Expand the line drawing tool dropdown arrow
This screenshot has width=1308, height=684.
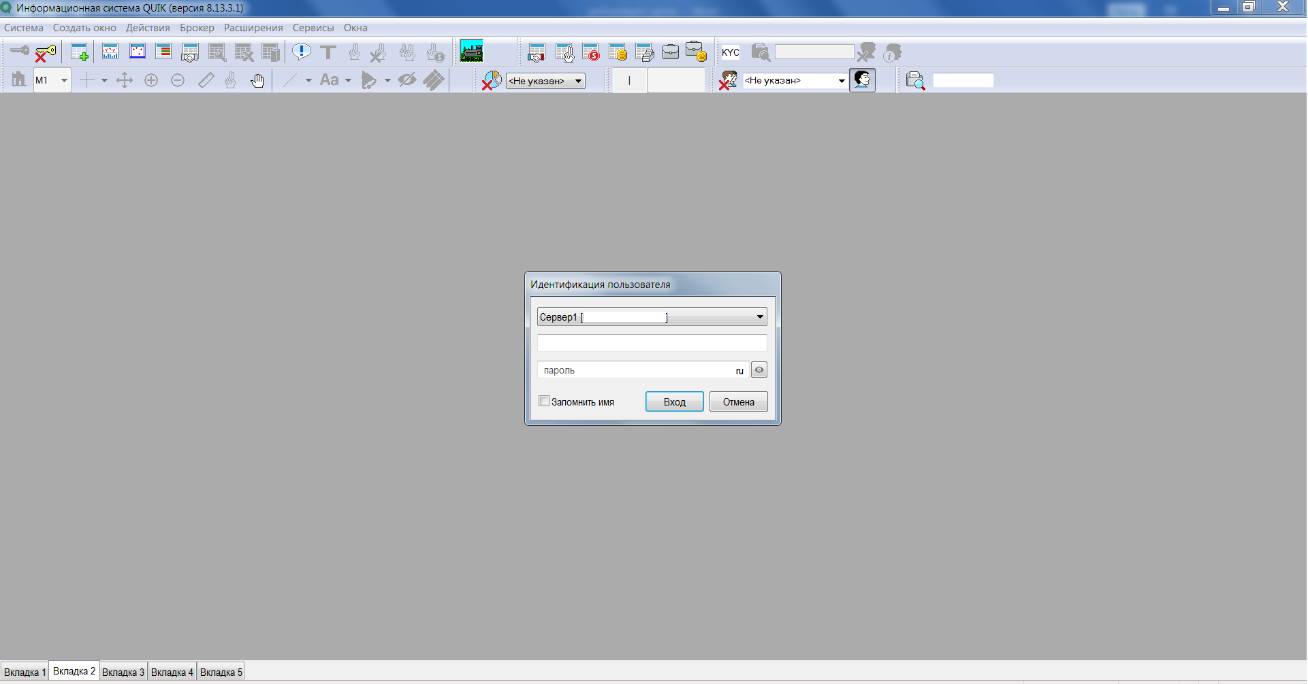click(308, 80)
